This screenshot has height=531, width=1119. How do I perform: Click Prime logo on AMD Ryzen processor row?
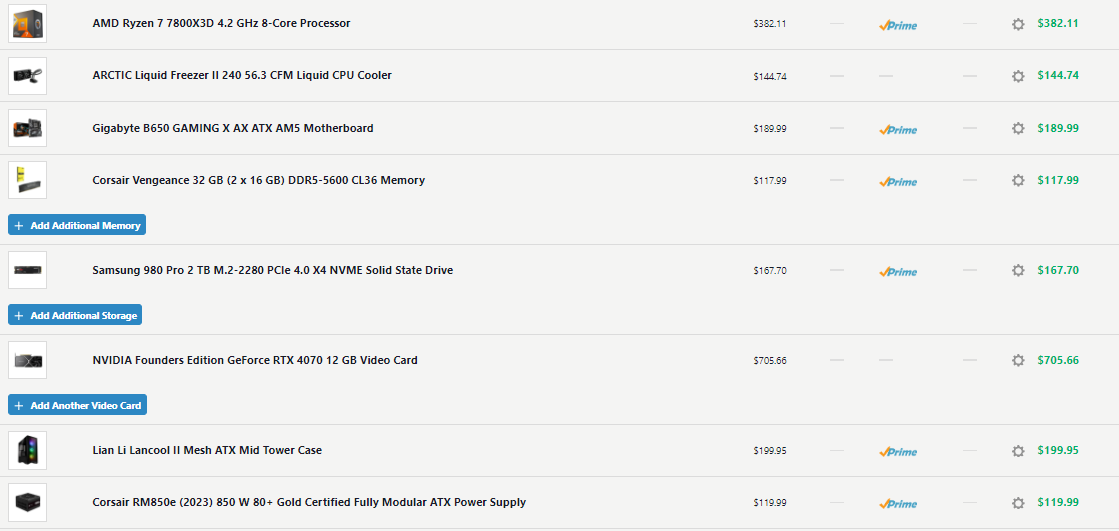coord(898,25)
